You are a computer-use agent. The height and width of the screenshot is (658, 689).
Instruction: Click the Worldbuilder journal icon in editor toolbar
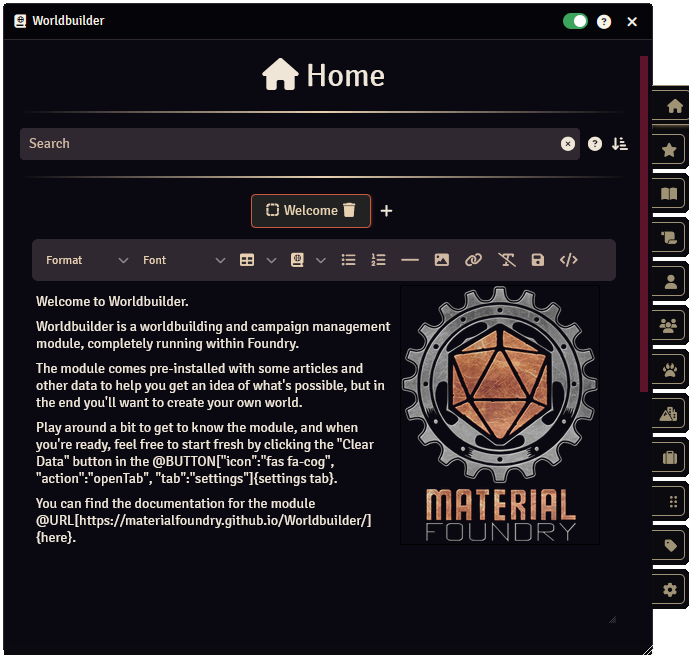(297, 260)
